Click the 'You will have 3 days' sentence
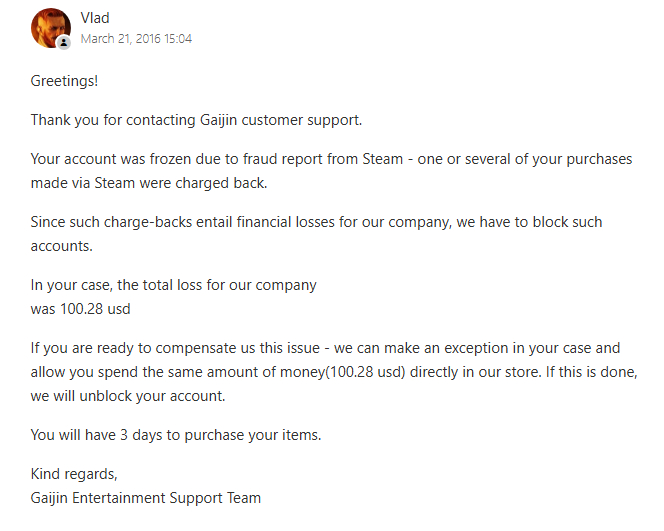Viewport: 664px width, 531px height. (176, 435)
